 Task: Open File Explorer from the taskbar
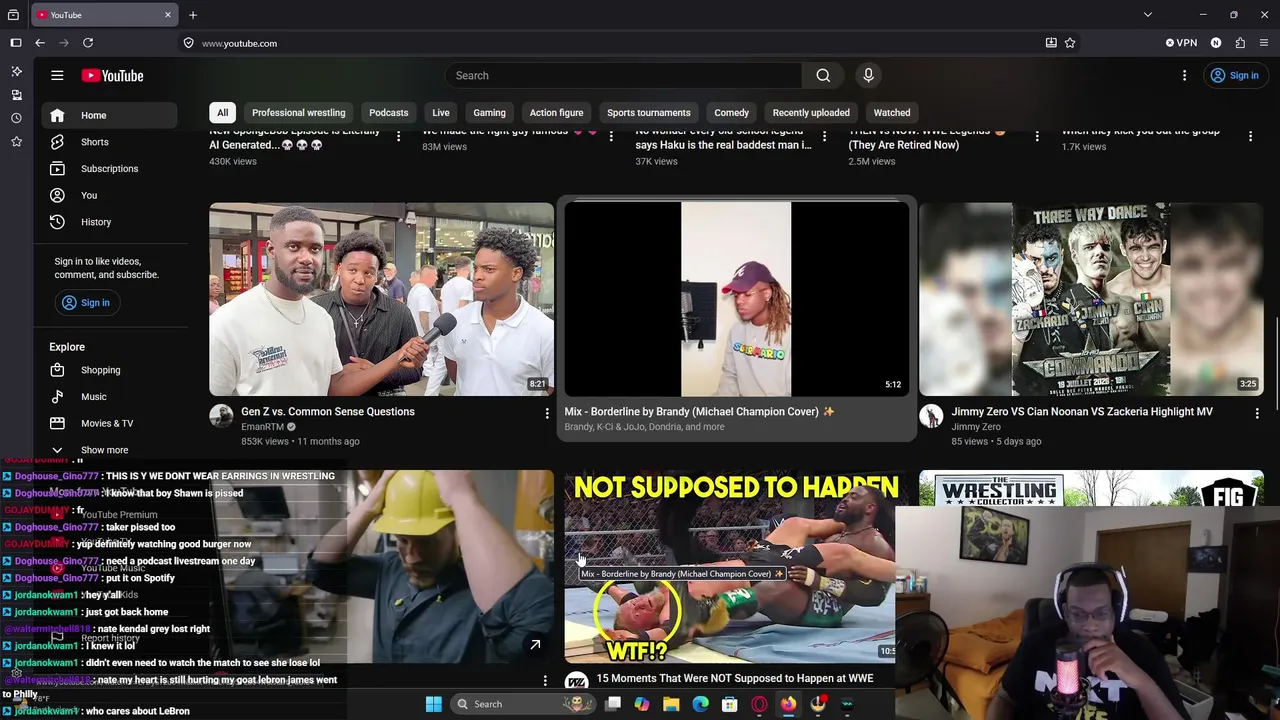(671, 704)
